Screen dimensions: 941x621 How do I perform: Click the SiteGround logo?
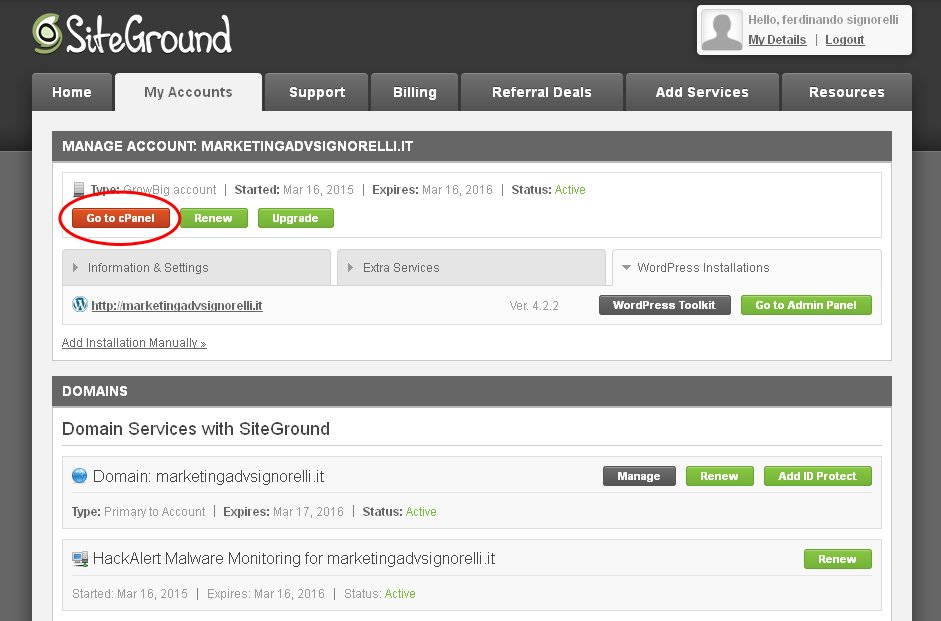coord(132,34)
